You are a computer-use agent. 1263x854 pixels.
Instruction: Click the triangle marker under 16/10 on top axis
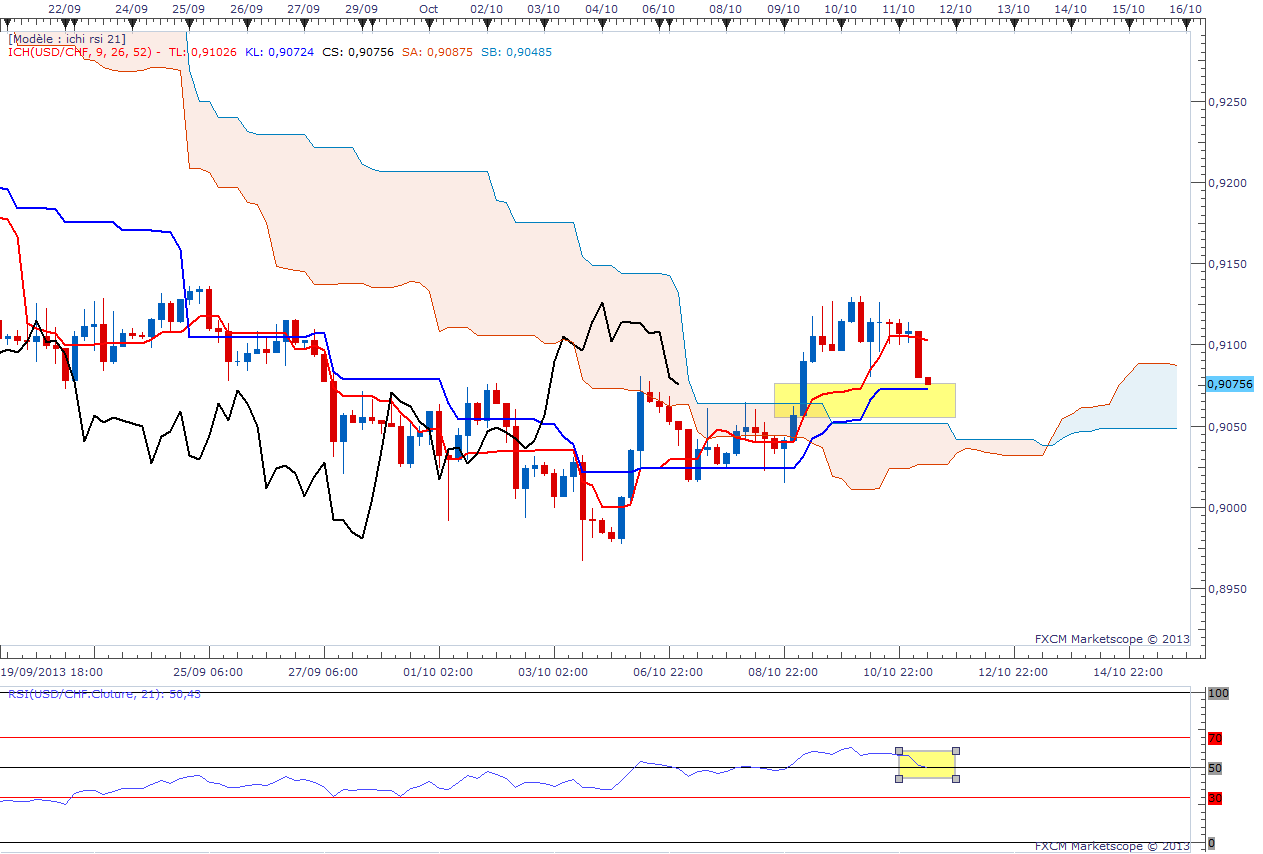coord(1186,26)
